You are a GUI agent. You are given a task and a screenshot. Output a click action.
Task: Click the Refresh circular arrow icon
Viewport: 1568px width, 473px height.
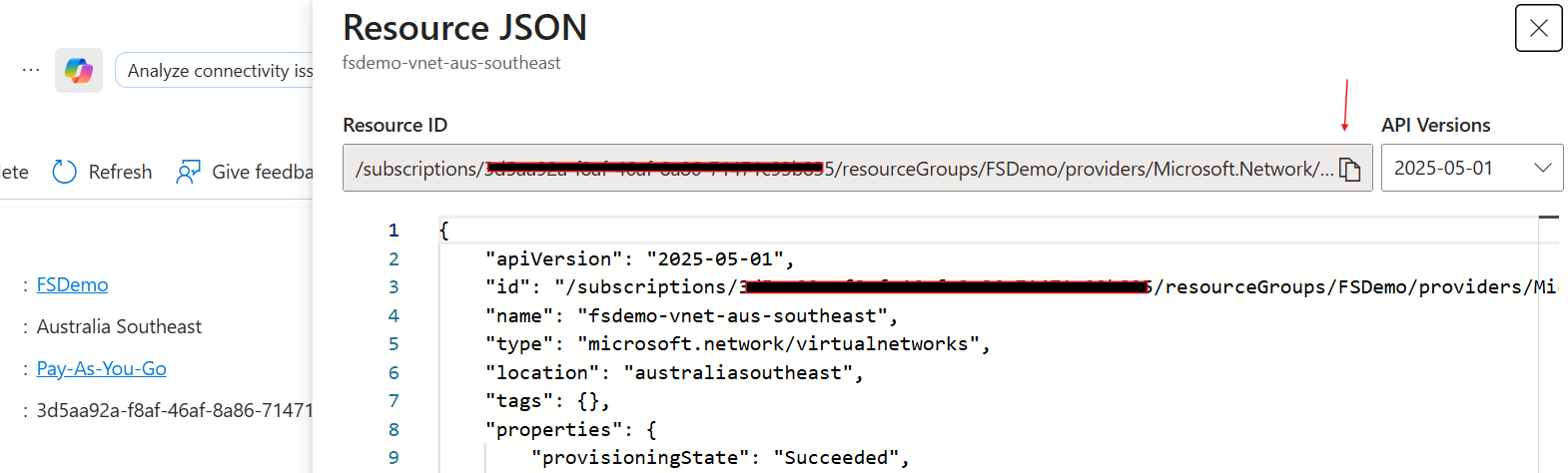(x=64, y=172)
